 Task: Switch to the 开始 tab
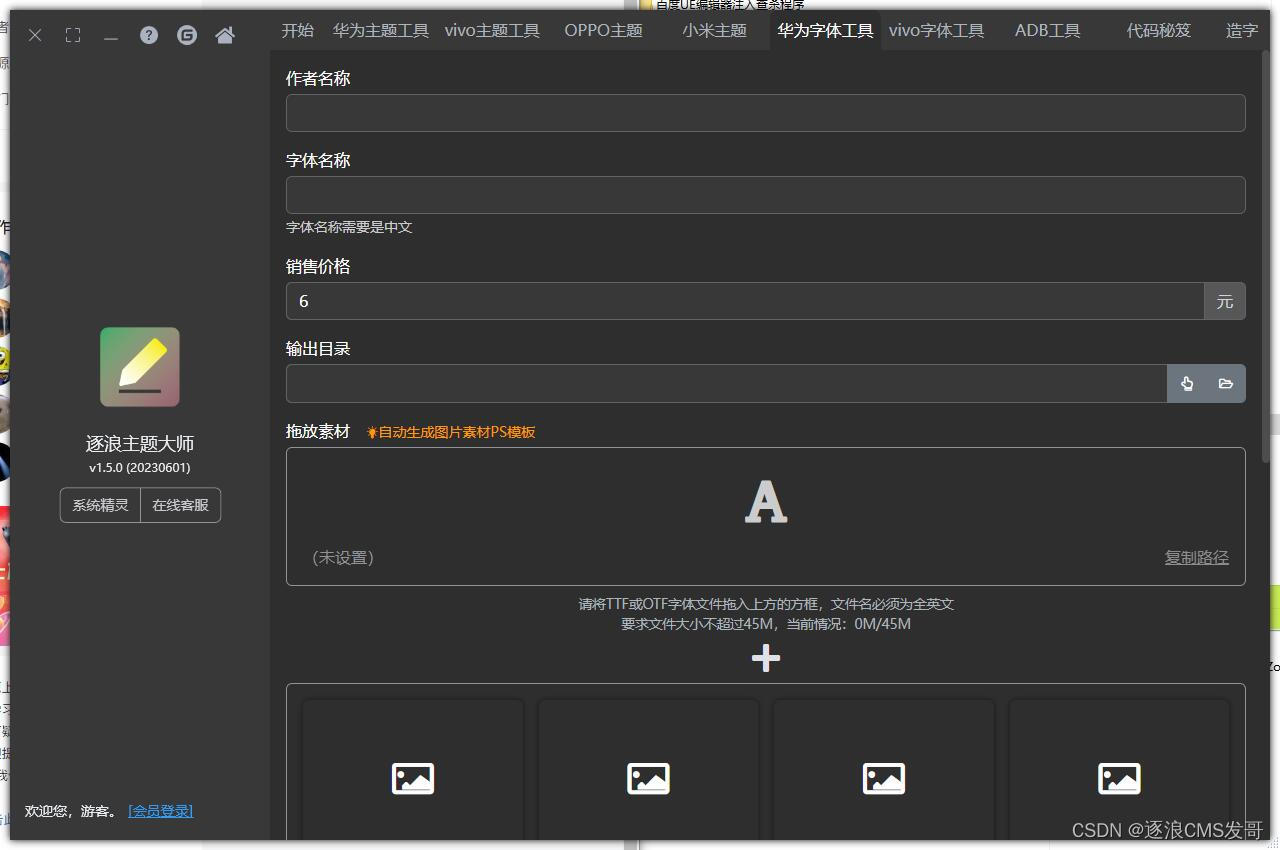point(297,30)
